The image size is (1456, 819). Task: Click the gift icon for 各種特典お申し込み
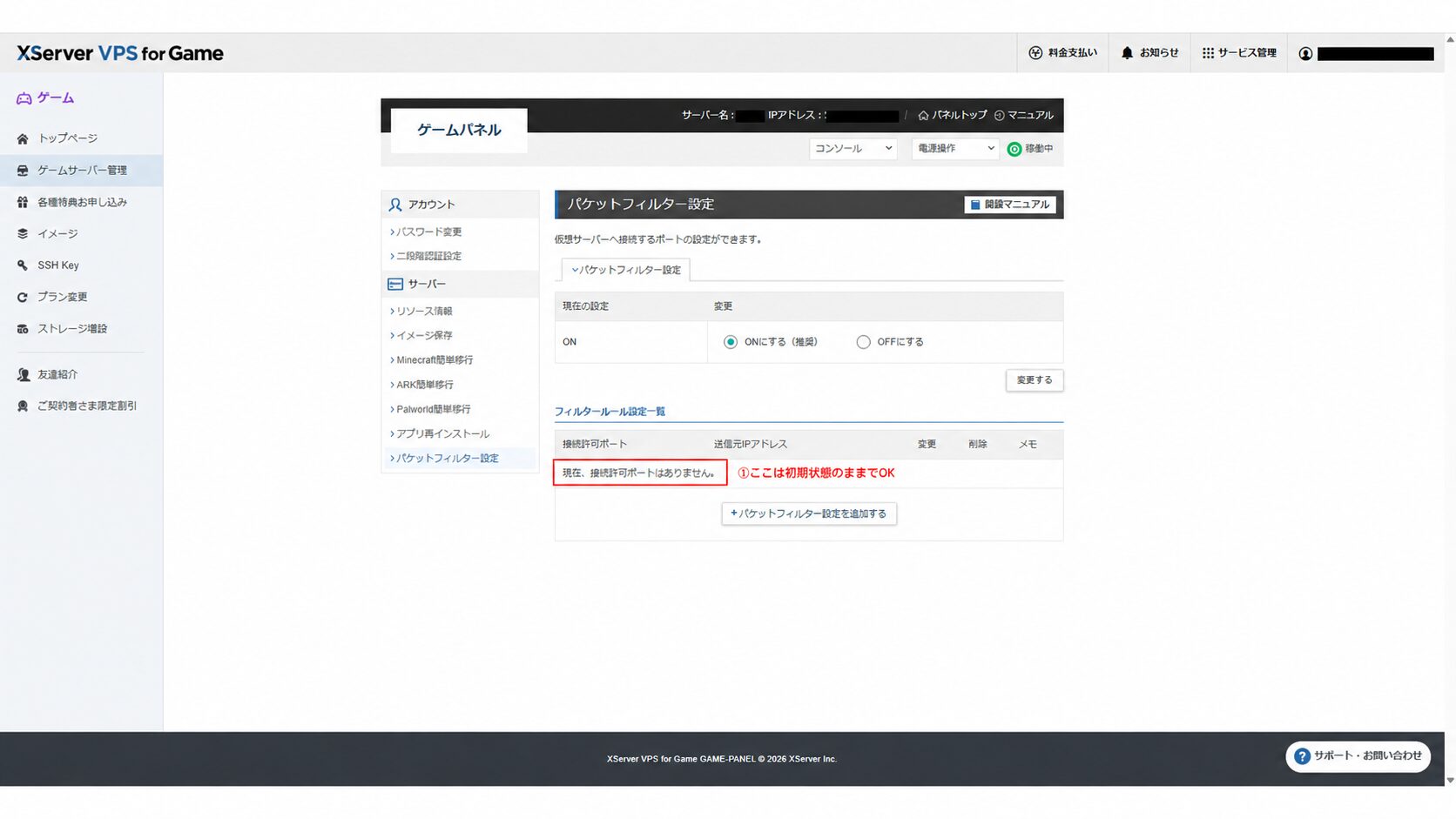tap(23, 202)
